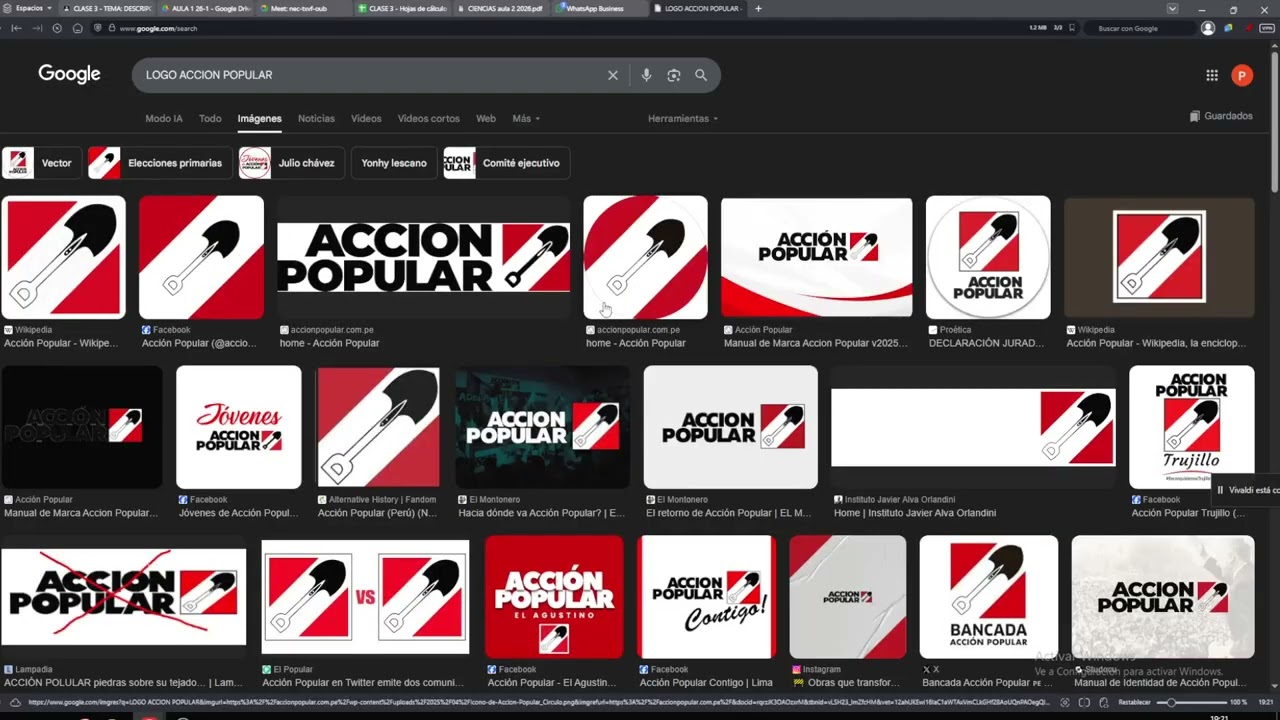Open the Vivaldi profile icon in the toolbar
This screenshot has height=720, width=1280.
pyautogui.click(x=1208, y=28)
